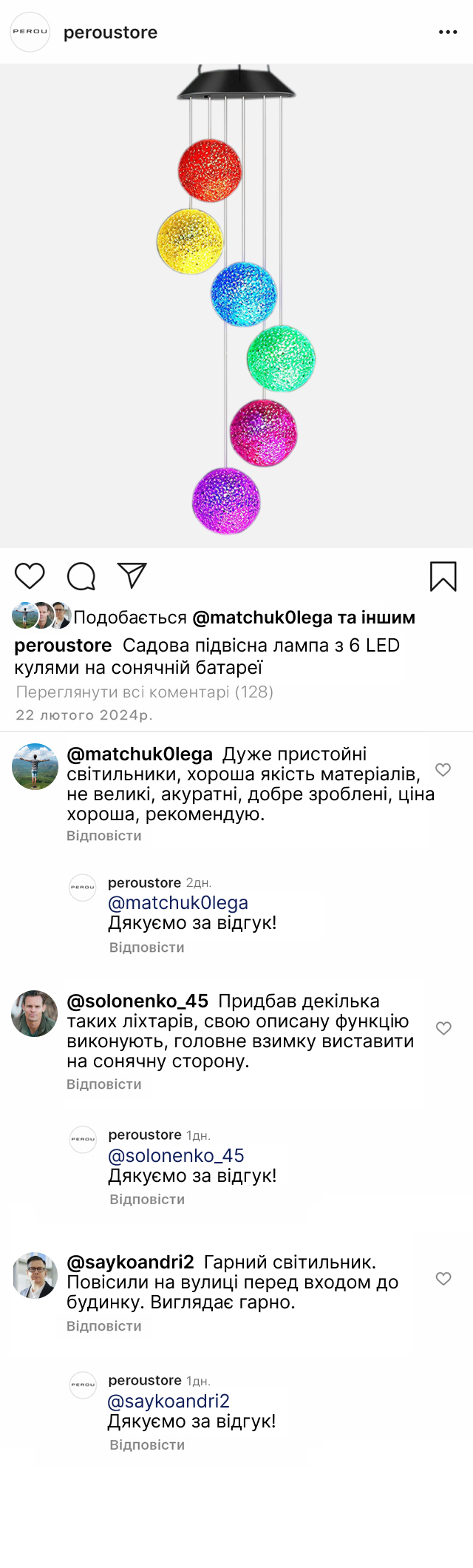Screen dimensions: 473x1568
Task: Open the three-dots post options menu
Action: coord(448,33)
